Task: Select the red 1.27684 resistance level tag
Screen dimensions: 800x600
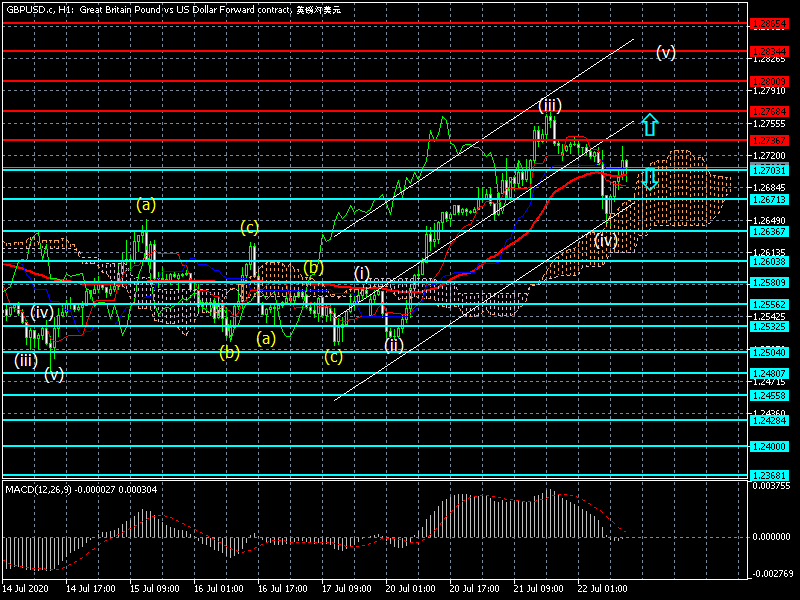Action: [x=770, y=111]
